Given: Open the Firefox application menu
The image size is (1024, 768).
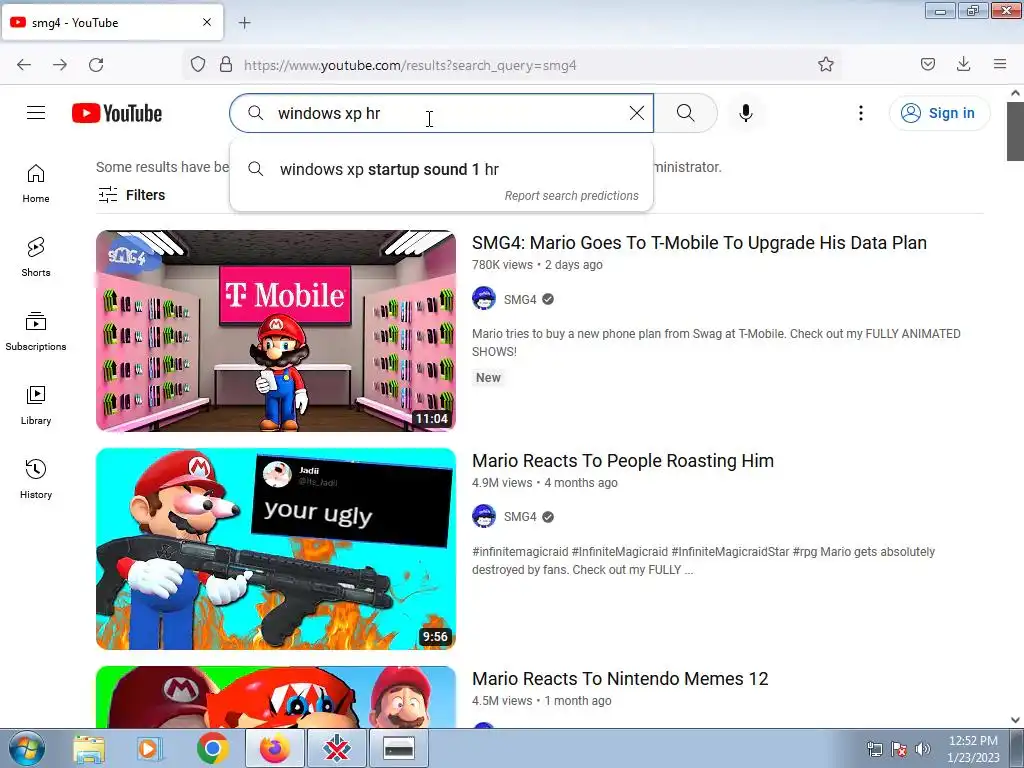Looking at the screenshot, I should pos(1000,65).
